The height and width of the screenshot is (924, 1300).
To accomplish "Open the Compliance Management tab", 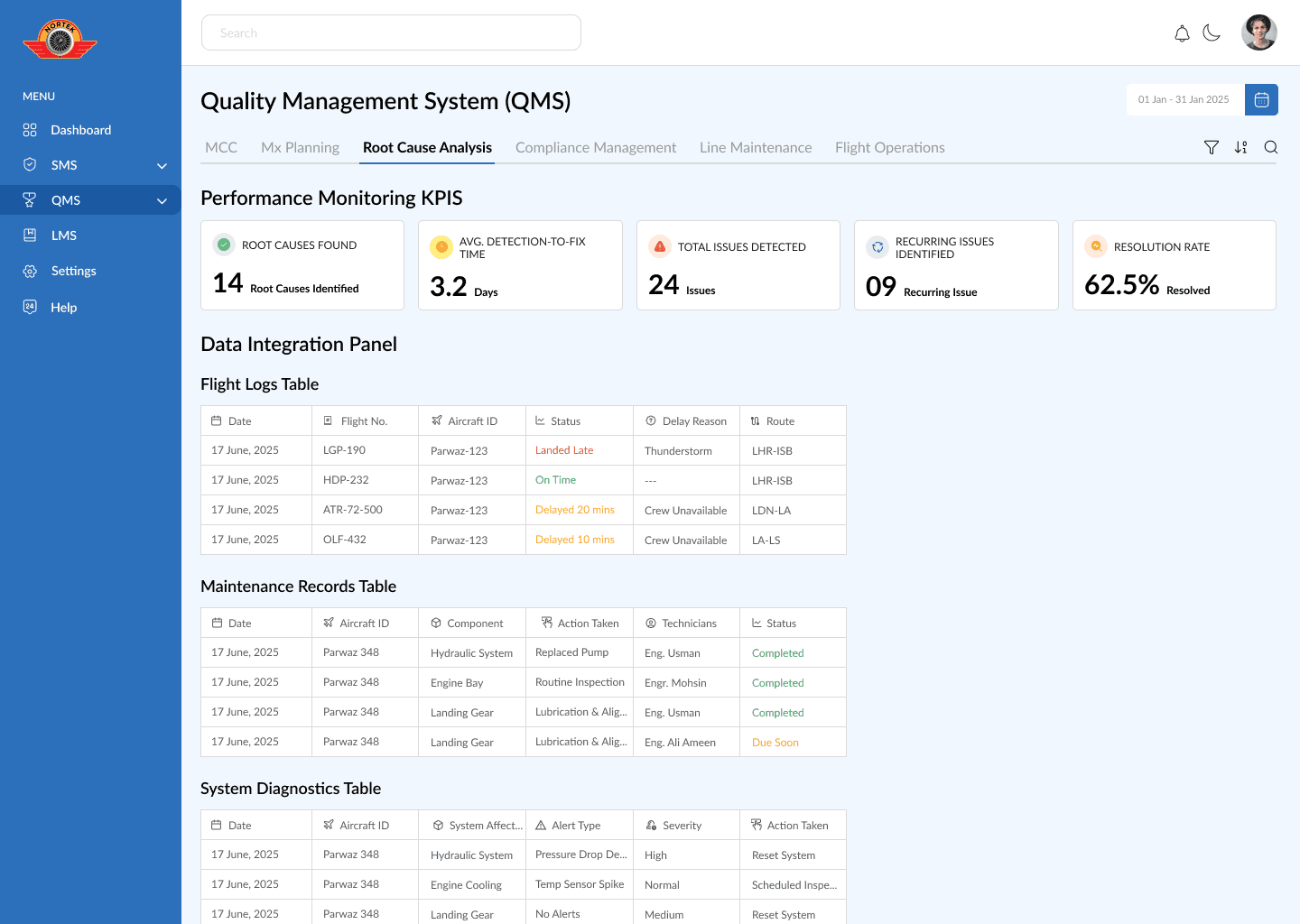I will point(596,148).
